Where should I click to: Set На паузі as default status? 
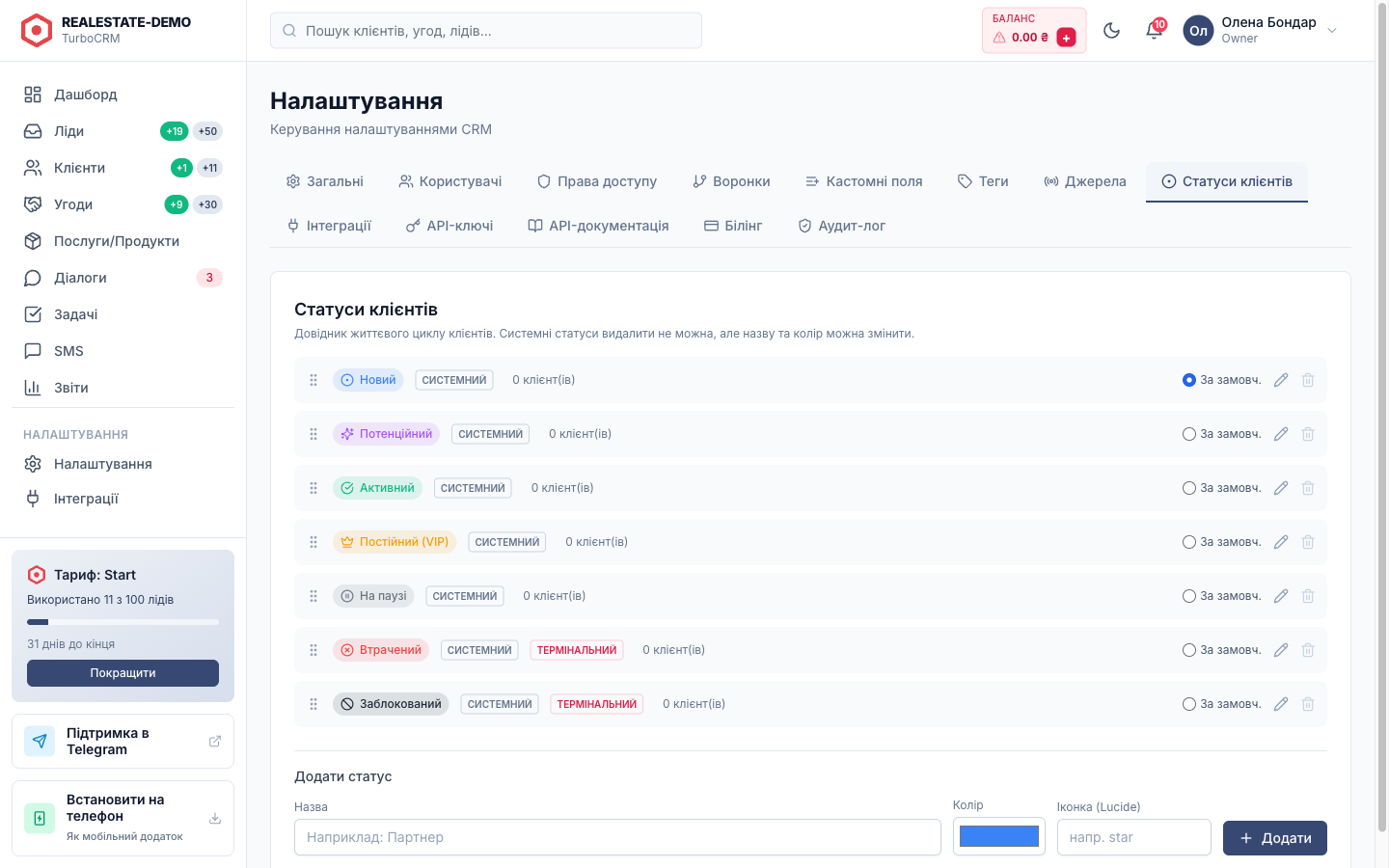[1189, 596]
